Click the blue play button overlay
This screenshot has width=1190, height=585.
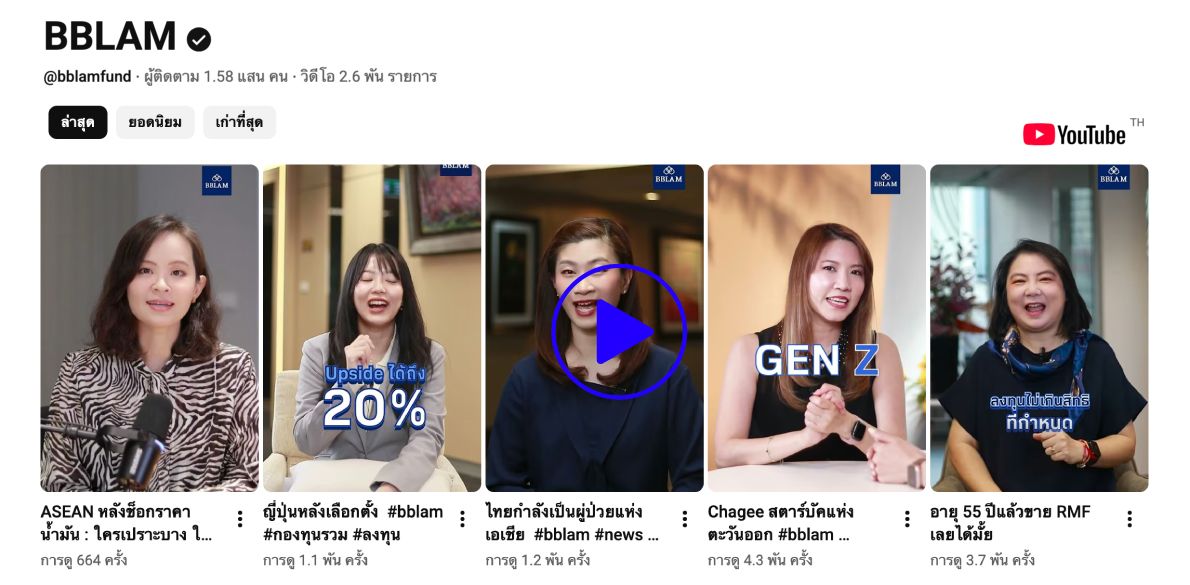[619, 332]
